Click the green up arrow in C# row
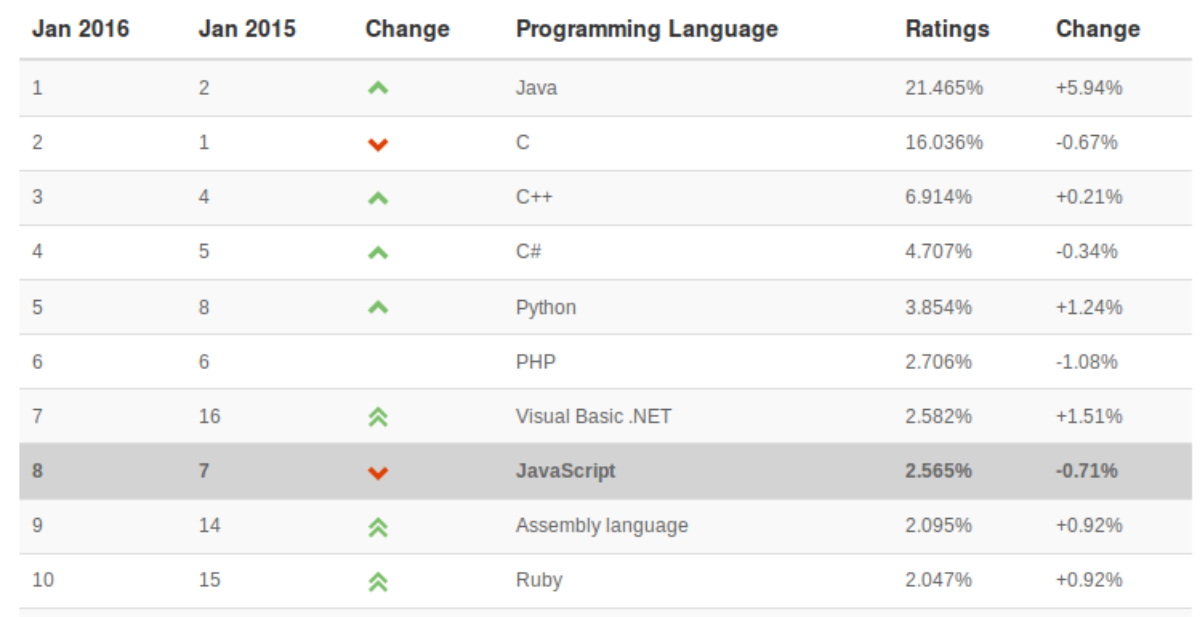 pyautogui.click(x=377, y=253)
